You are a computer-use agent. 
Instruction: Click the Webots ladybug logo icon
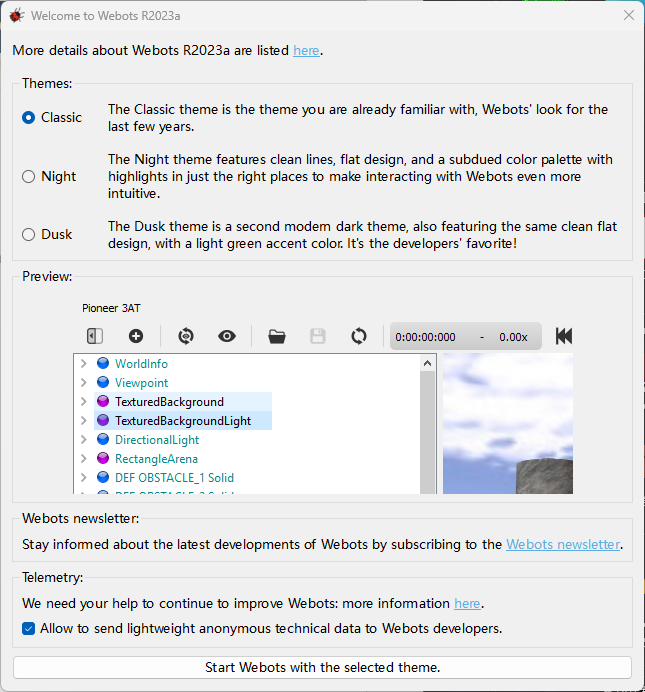point(16,16)
